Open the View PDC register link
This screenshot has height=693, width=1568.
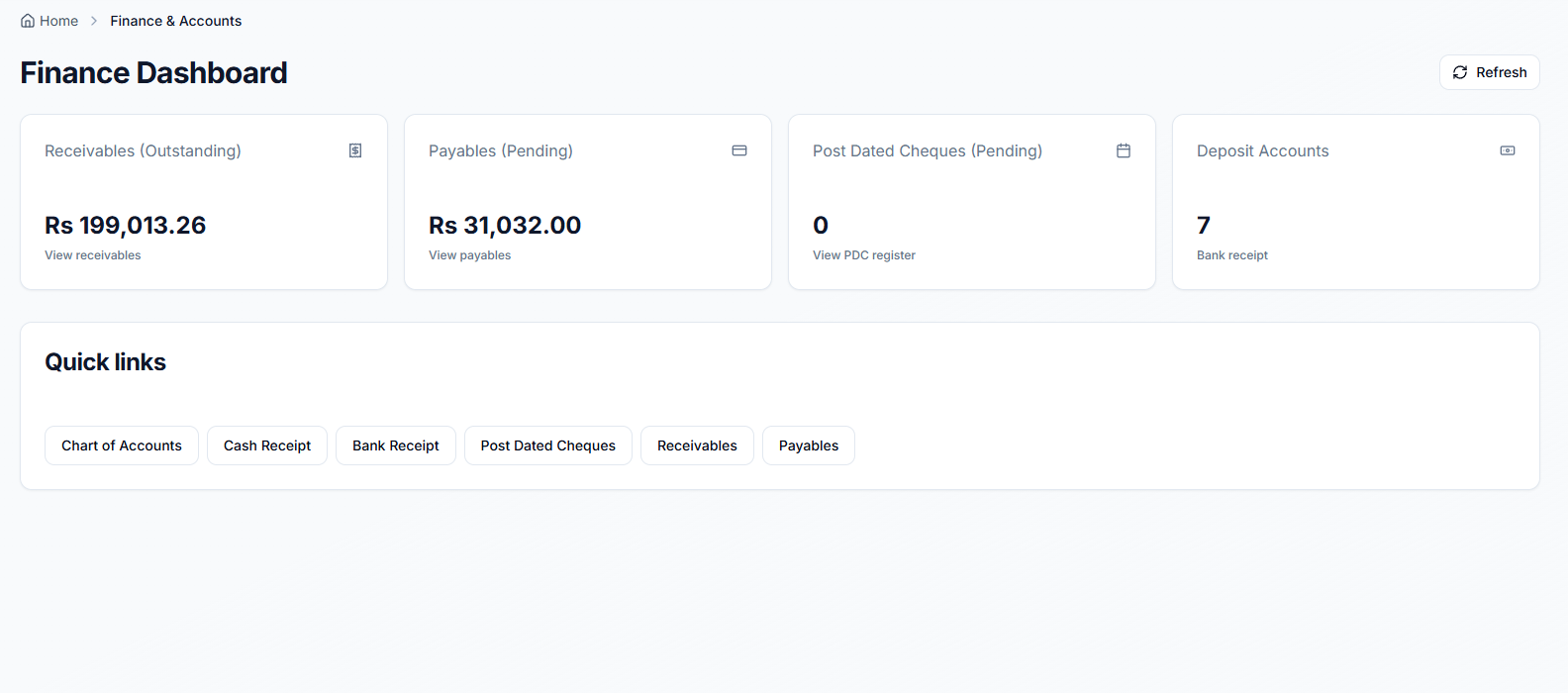[864, 255]
